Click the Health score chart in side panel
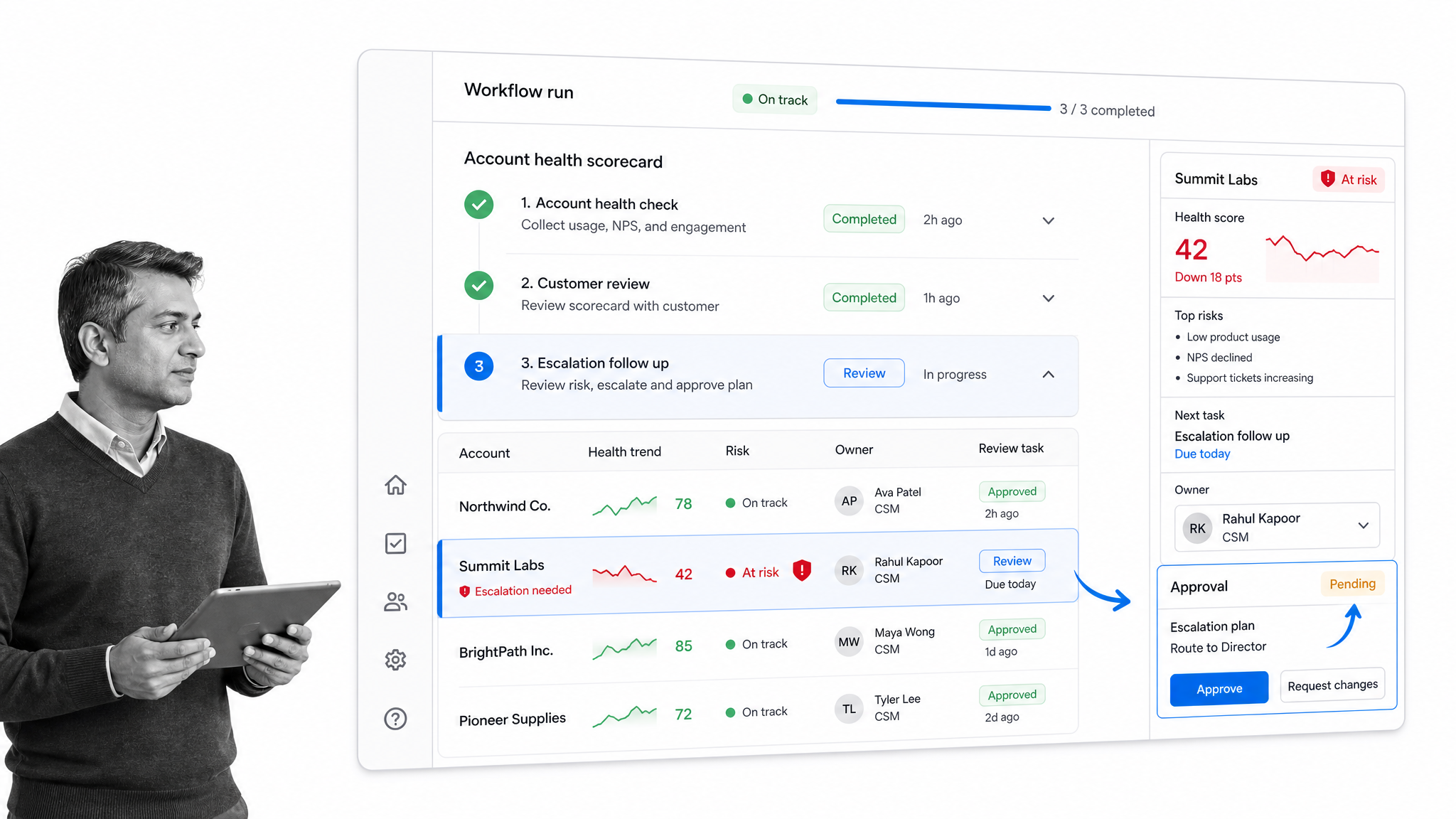The height and width of the screenshot is (819, 1456). click(1322, 259)
